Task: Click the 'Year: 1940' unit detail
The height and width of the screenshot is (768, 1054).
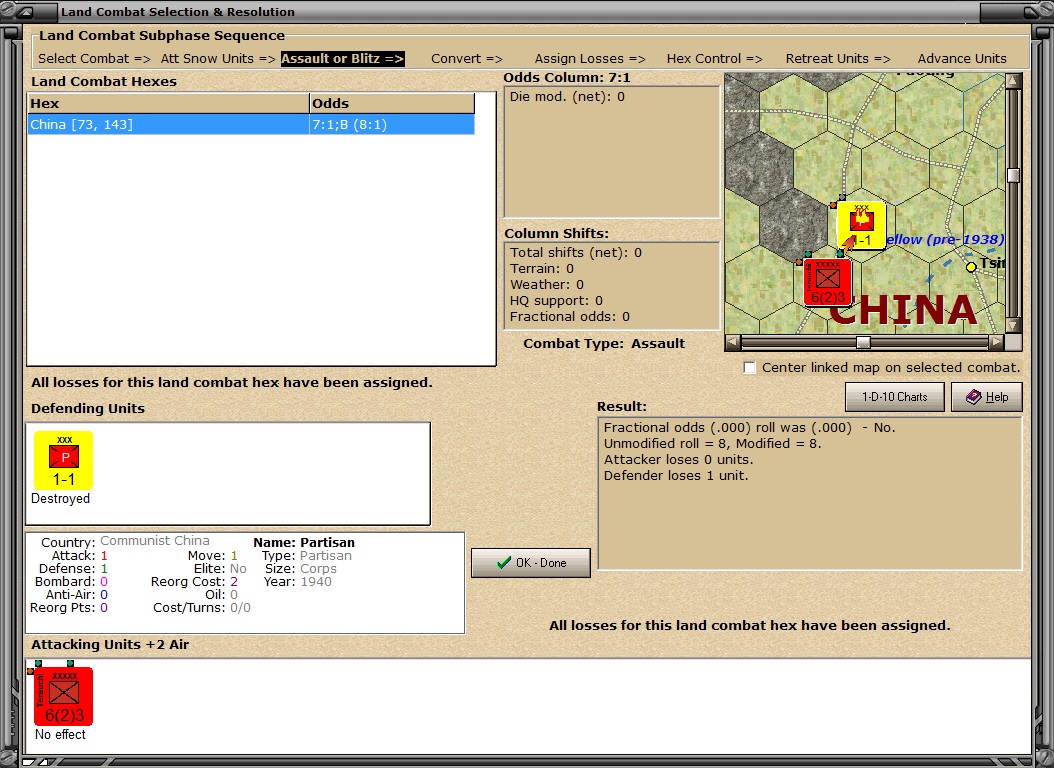Action: [298, 581]
